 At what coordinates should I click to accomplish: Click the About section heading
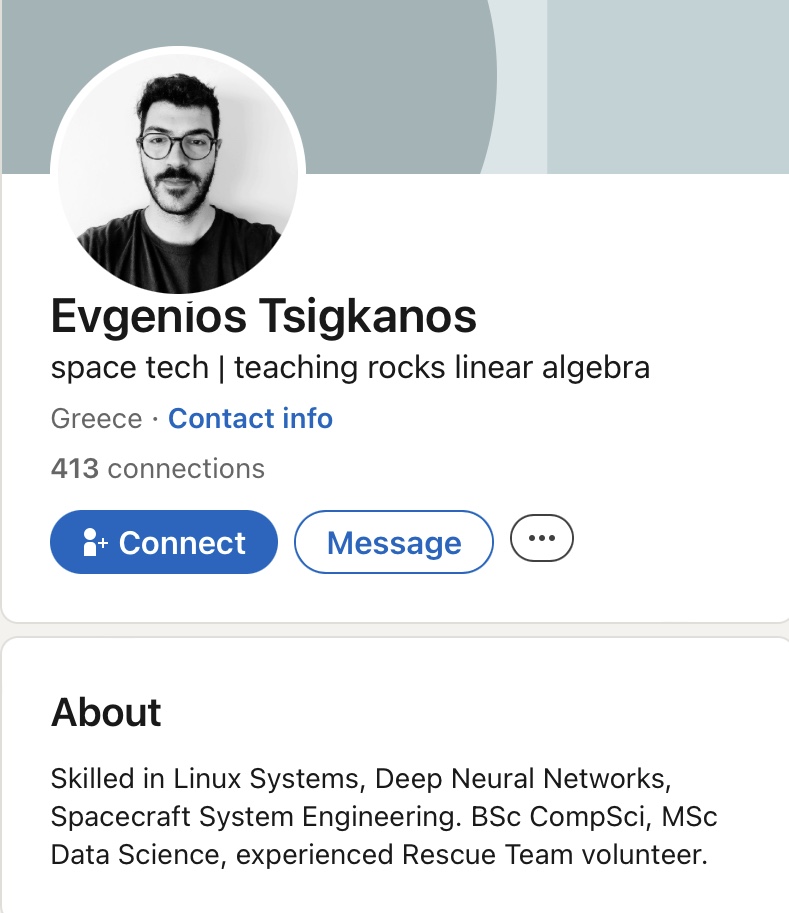point(106,712)
